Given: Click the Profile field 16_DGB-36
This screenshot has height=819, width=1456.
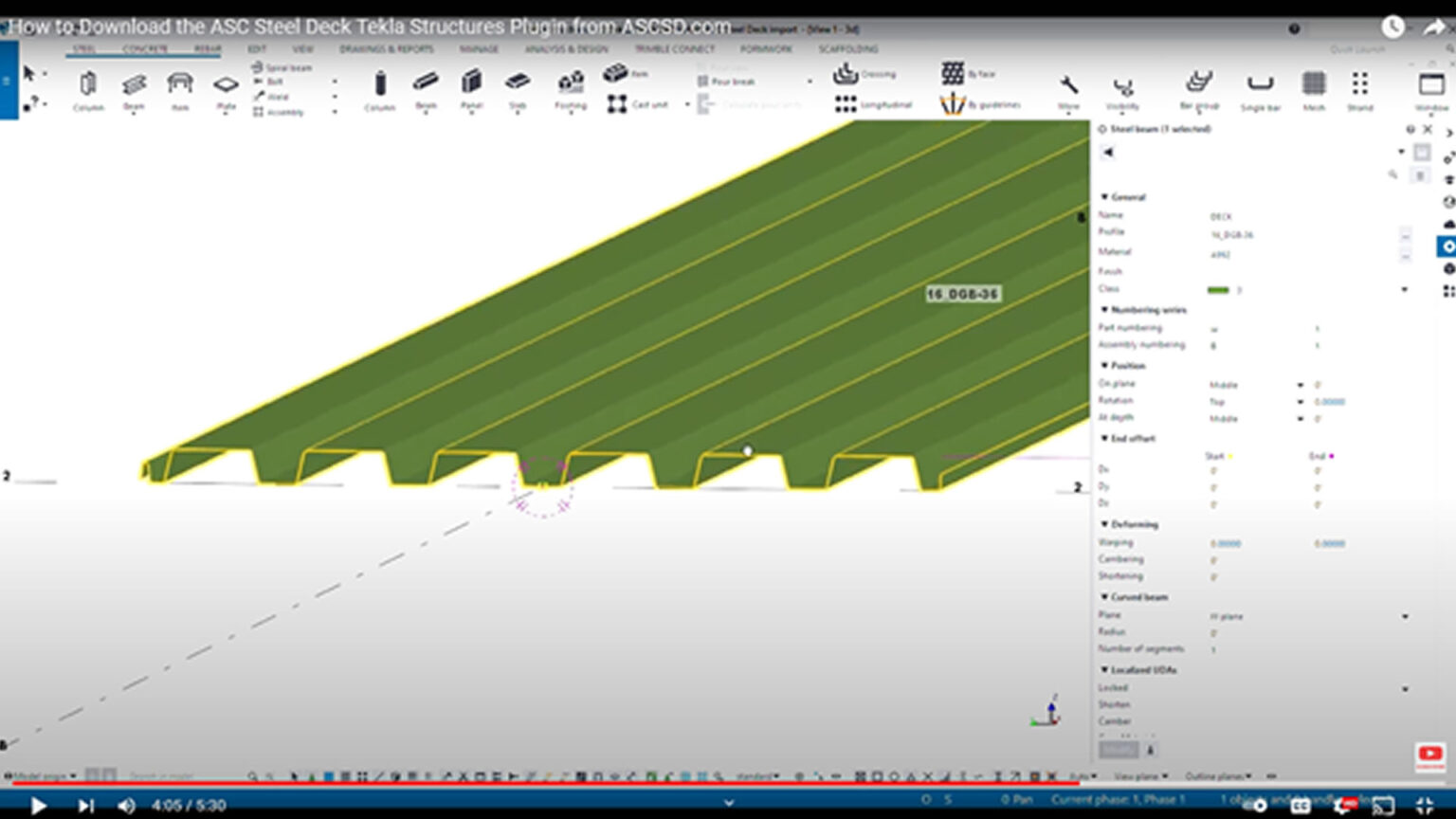Looking at the screenshot, I should 1232,235.
